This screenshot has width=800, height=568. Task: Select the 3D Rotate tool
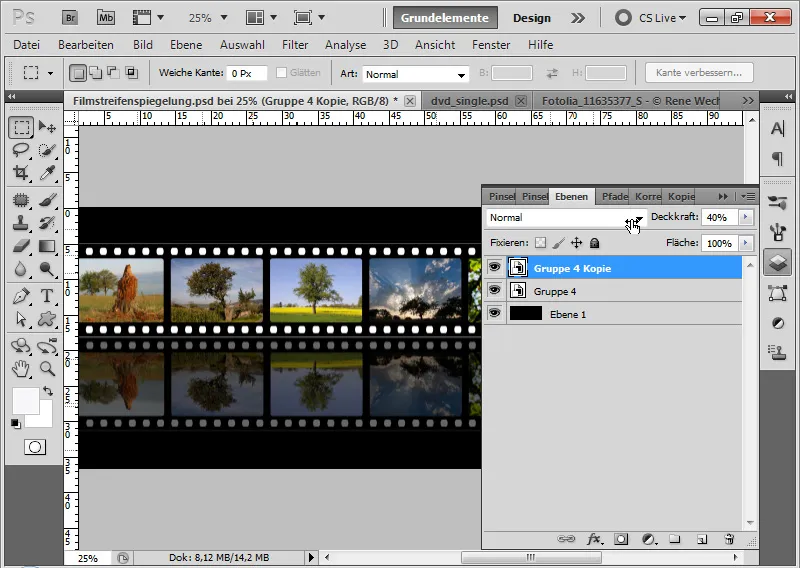[x=21, y=345]
